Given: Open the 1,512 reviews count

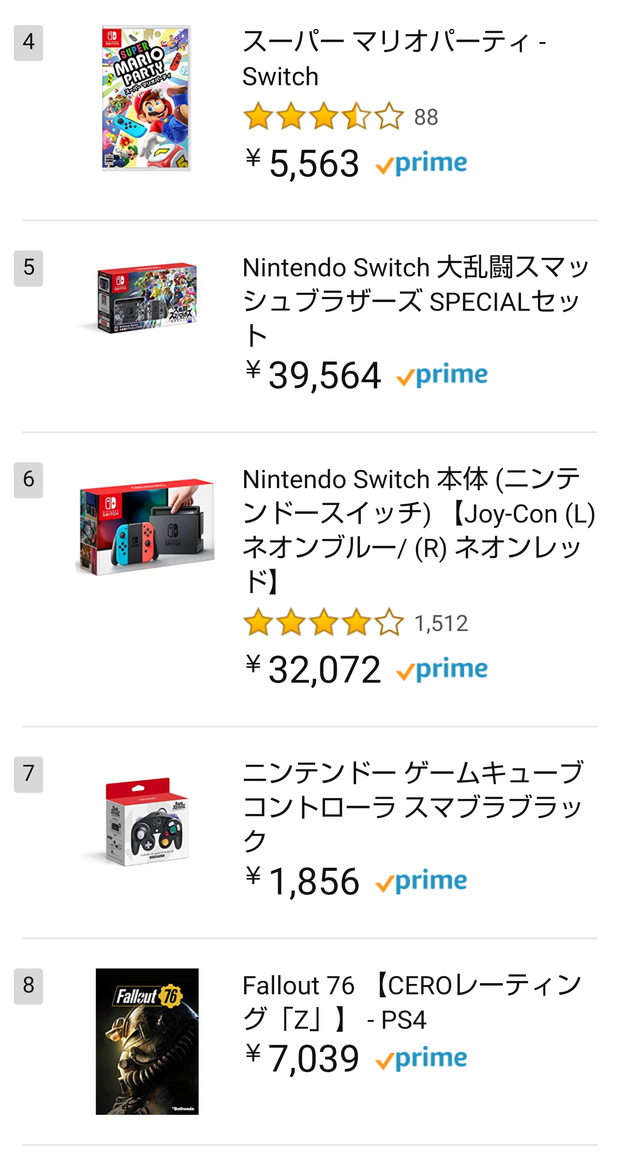Looking at the screenshot, I should tap(441, 624).
